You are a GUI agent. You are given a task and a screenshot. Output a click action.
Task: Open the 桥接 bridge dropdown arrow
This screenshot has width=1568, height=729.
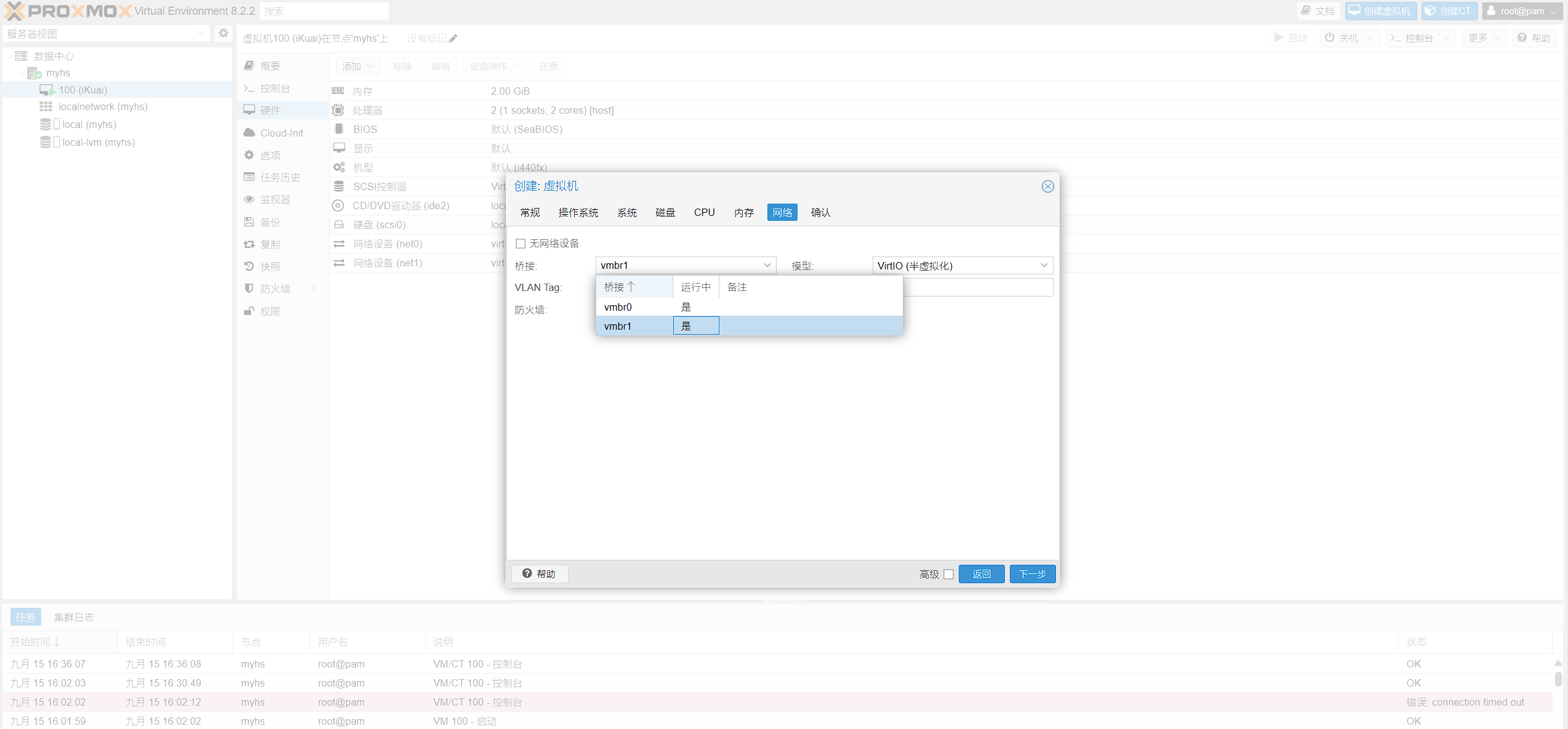(x=767, y=265)
